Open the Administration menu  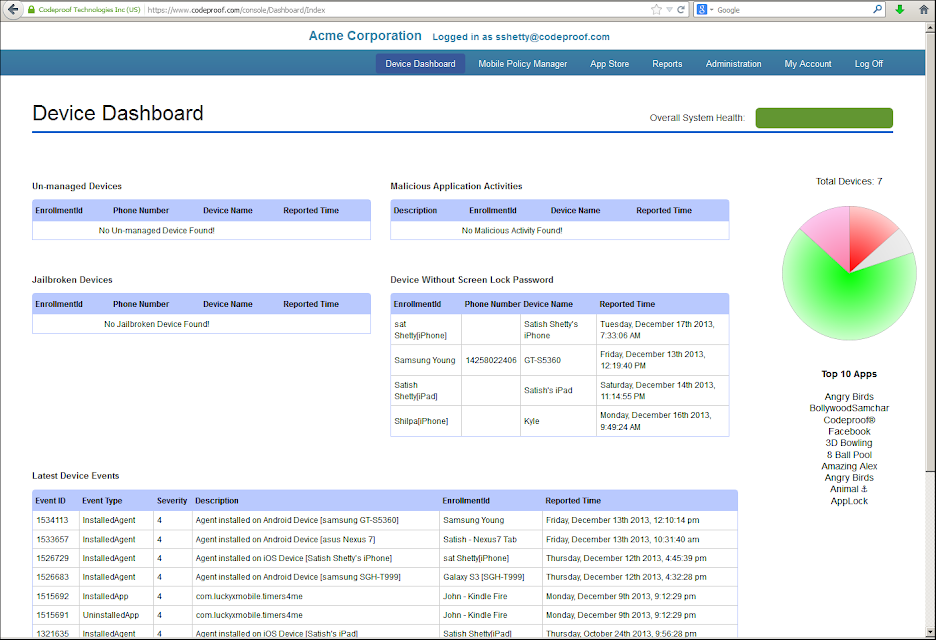click(733, 64)
